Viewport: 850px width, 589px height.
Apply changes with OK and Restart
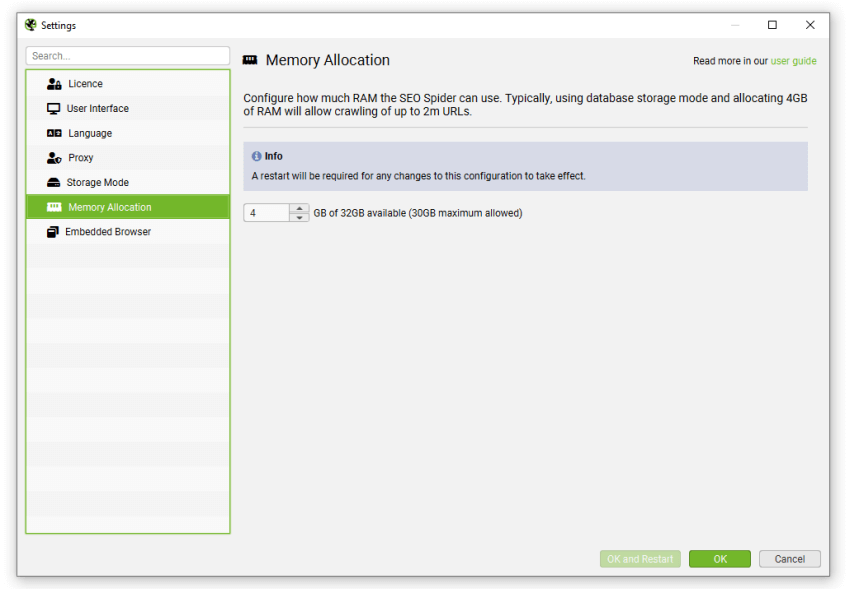tap(640, 558)
